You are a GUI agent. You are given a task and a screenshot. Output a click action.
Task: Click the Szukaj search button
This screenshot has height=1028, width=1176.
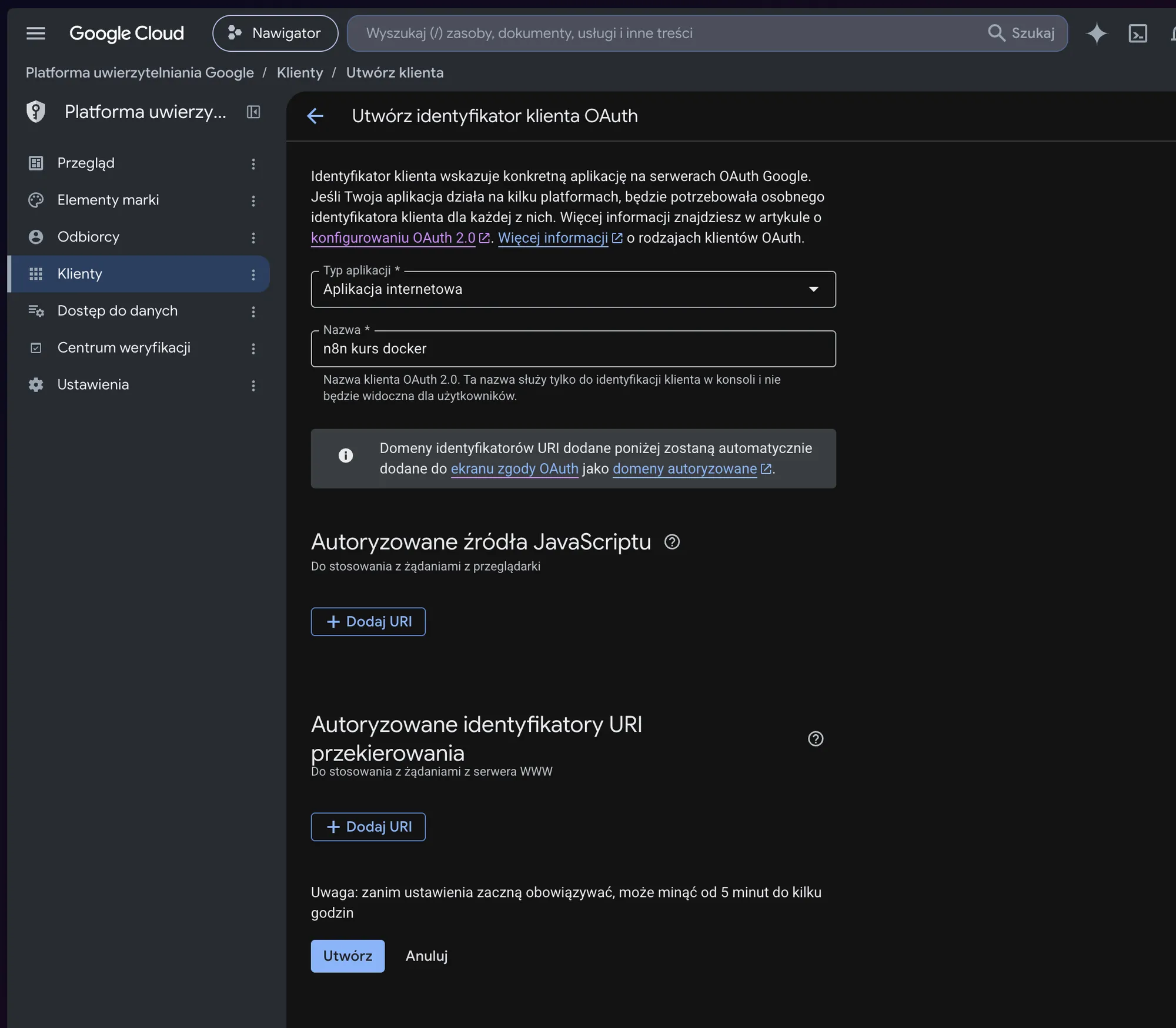[x=1022, y=34]
